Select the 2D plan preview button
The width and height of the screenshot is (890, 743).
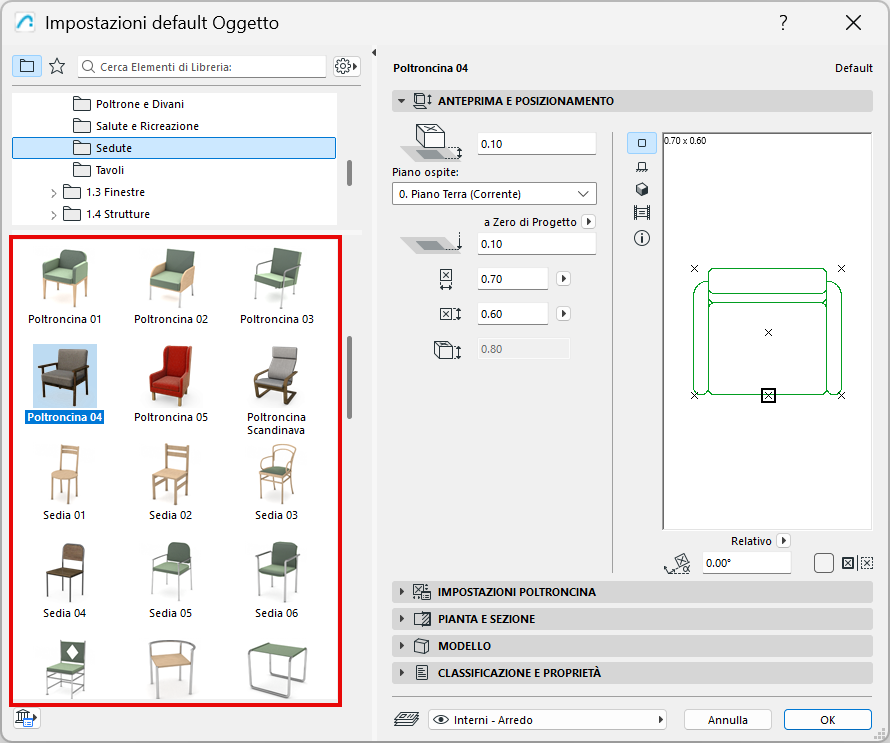coord(642,143)
